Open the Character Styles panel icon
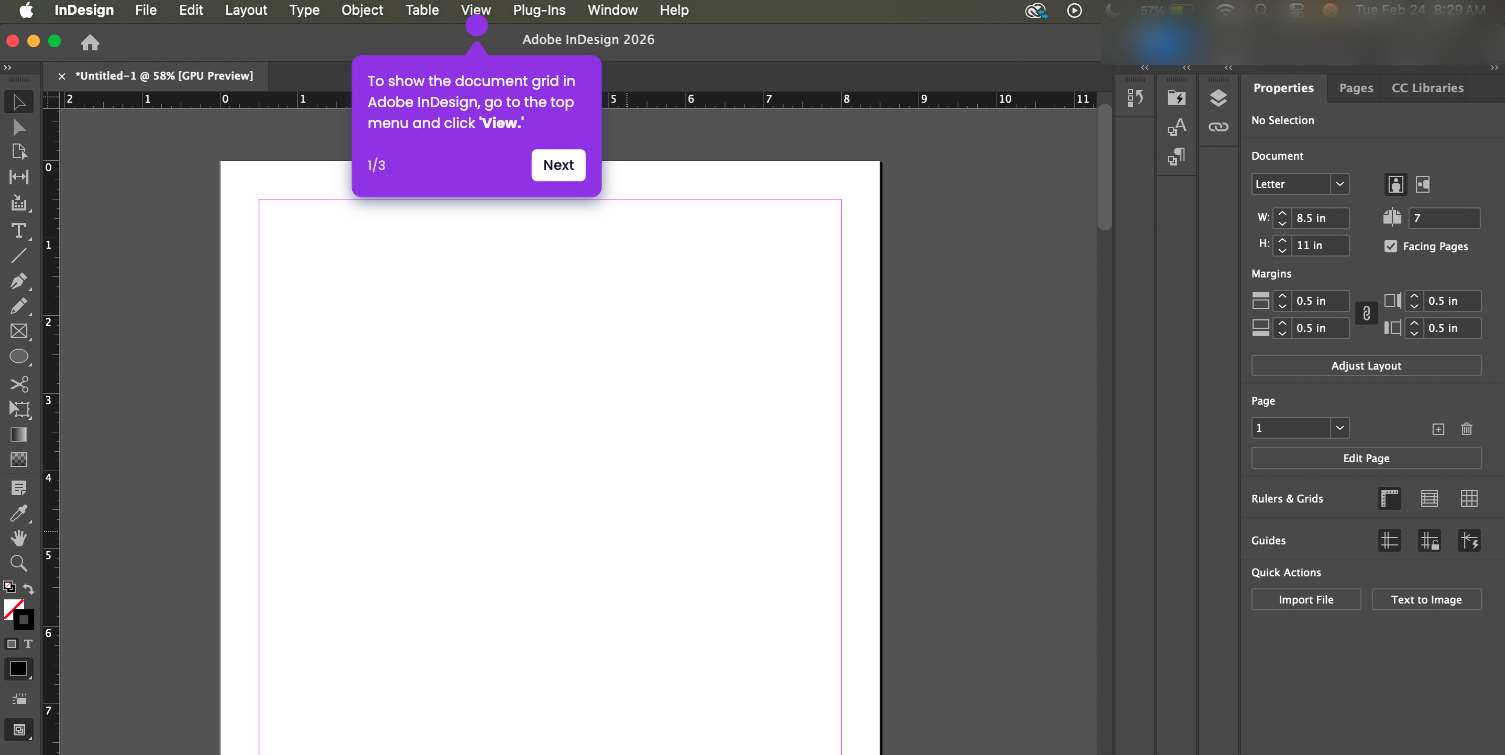 point(1176,127)
